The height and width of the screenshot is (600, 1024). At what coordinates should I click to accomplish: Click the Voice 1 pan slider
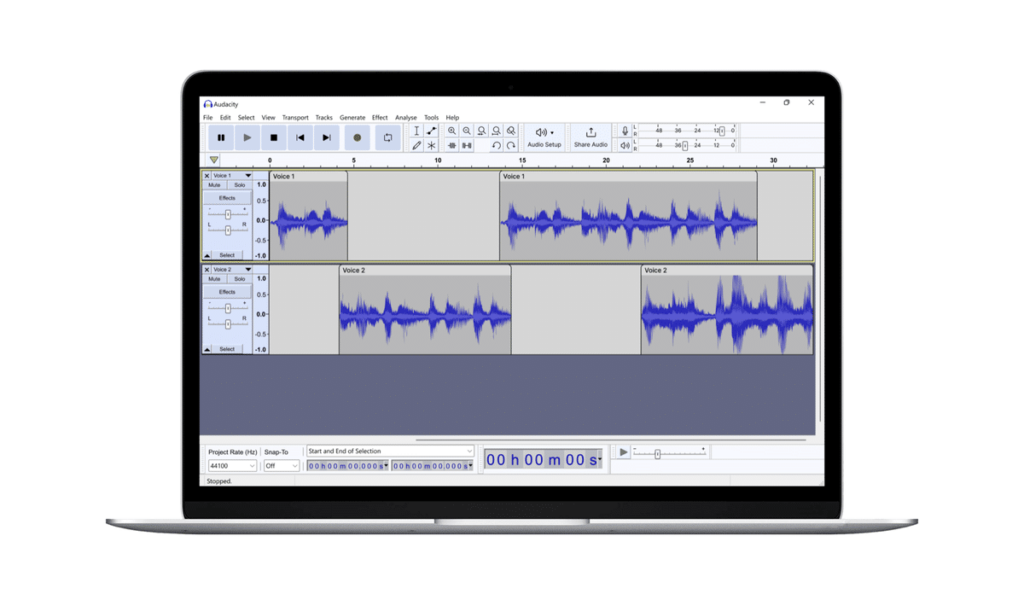[227, 230]
